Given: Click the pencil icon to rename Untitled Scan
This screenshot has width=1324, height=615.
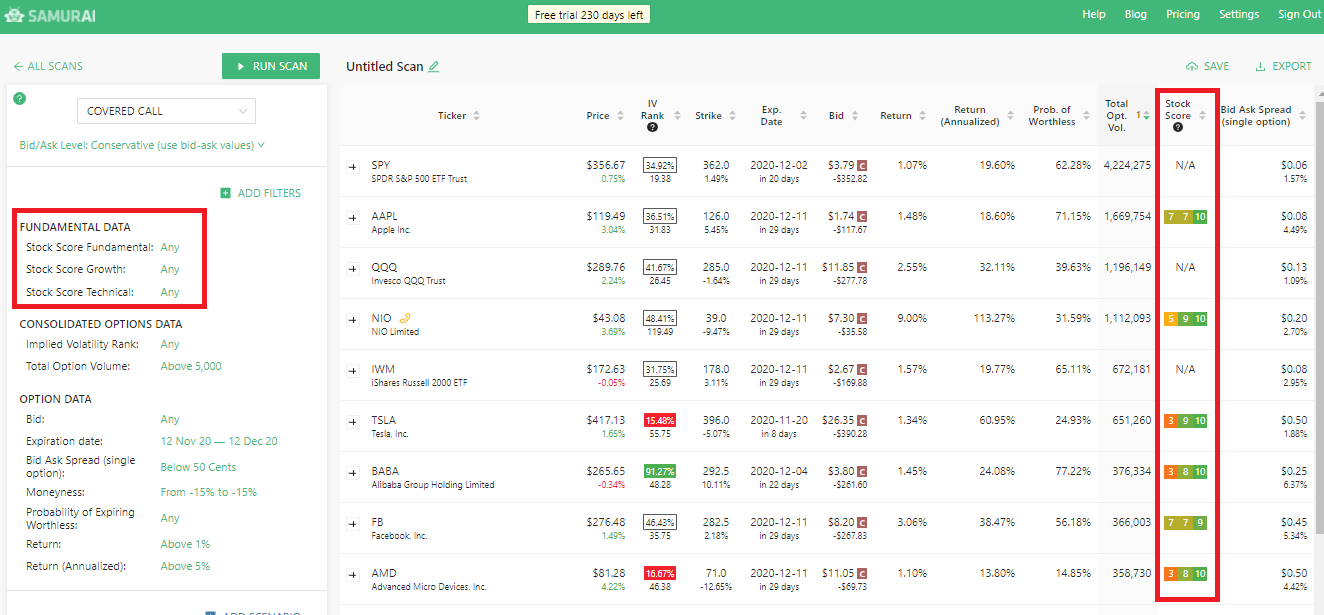Looking at the screenshot, I should coord(434,65).
